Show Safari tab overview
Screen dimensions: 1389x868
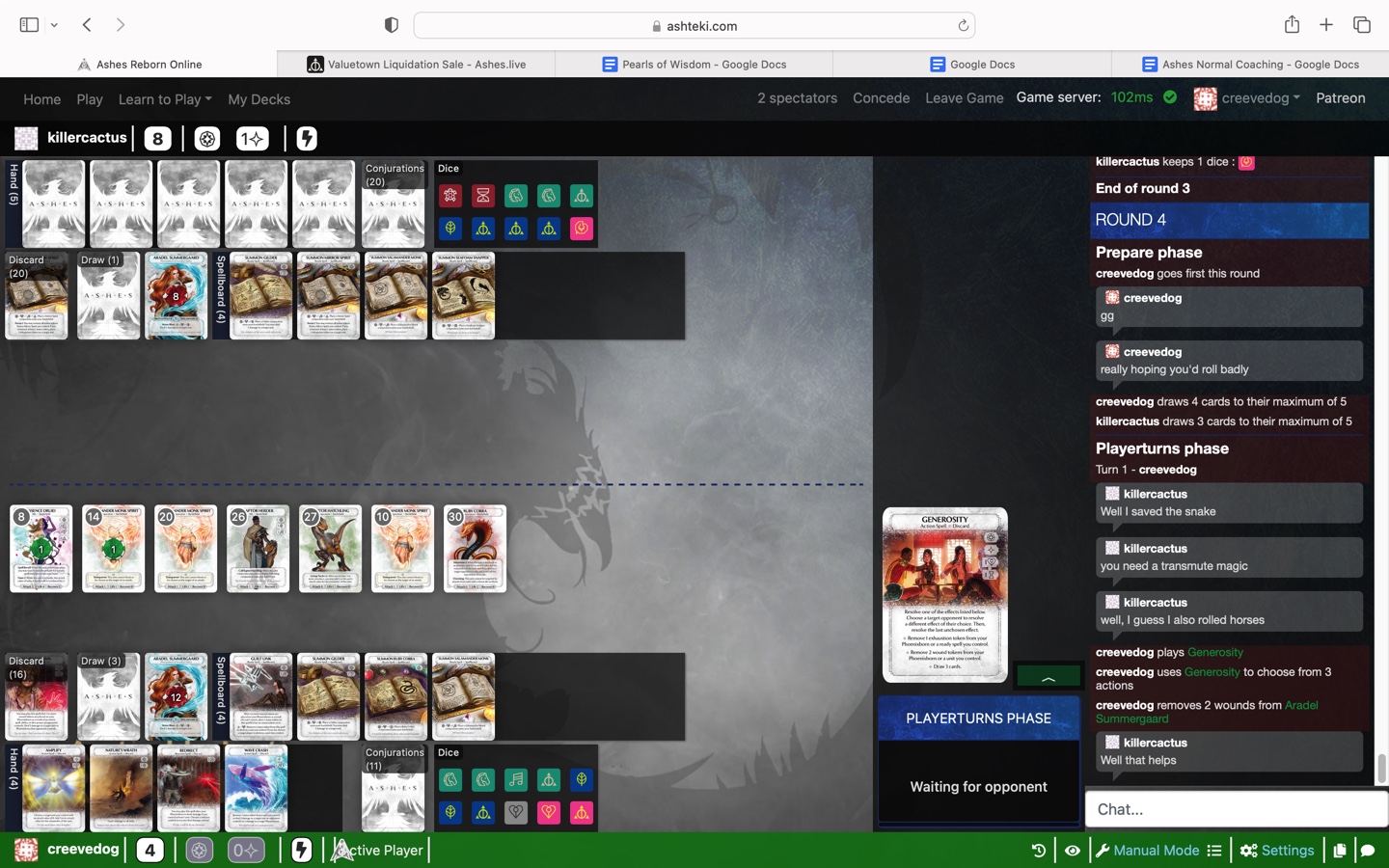coord(1362,25)
